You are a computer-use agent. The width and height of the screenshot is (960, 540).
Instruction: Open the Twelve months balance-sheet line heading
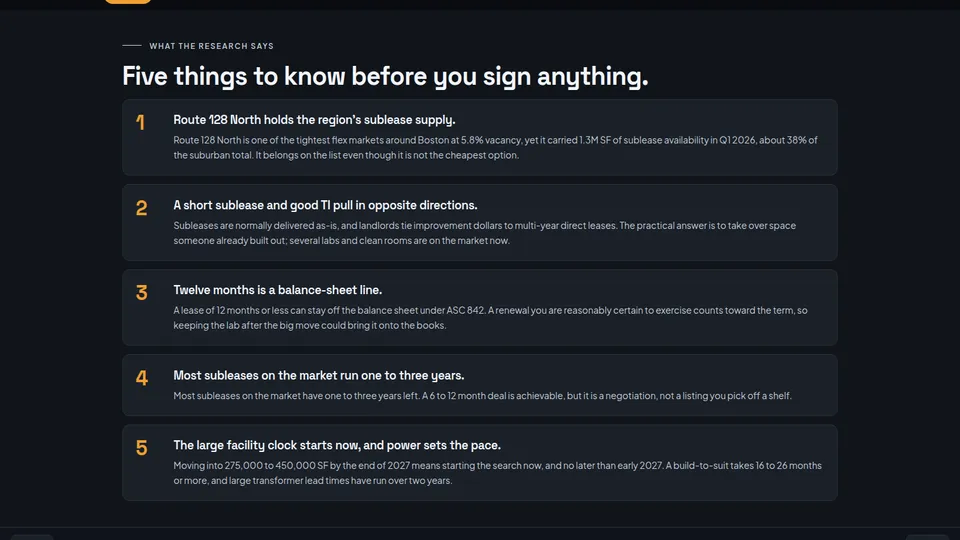coord(277,290)
